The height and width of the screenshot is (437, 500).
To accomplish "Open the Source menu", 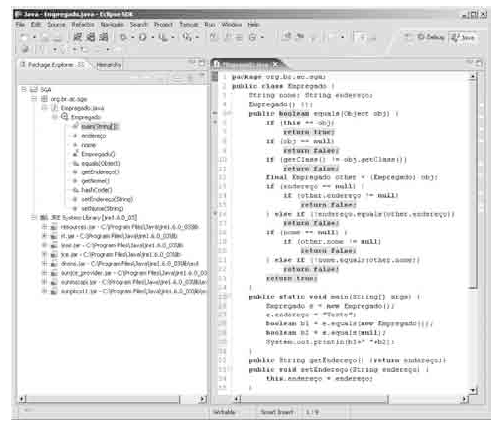I will click(x=56, y=25).
